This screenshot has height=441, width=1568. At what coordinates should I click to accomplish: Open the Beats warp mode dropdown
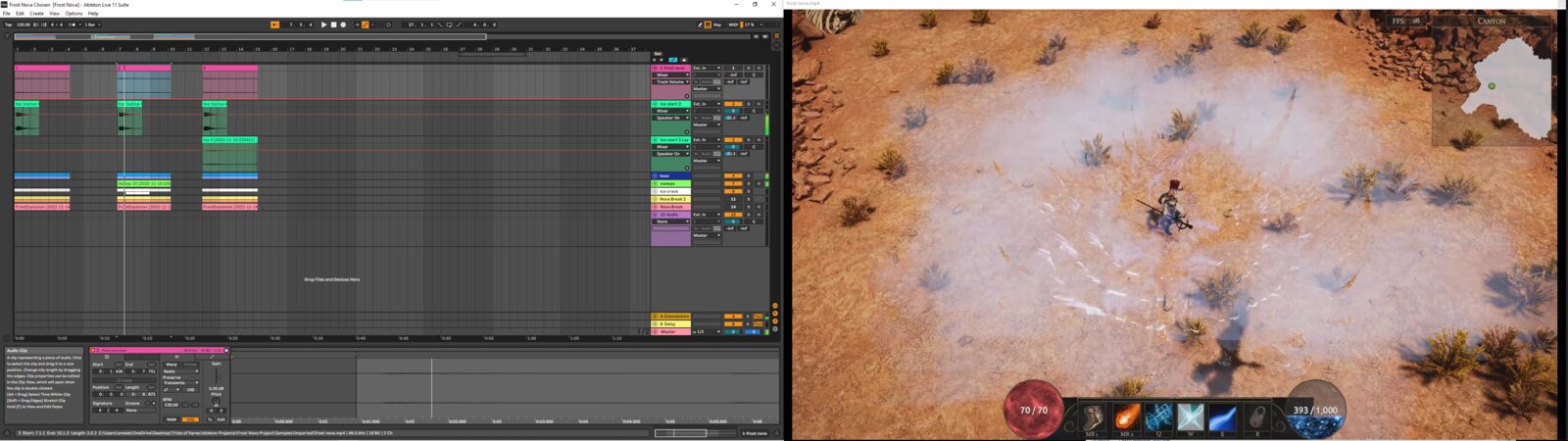[x=181, y=371]
